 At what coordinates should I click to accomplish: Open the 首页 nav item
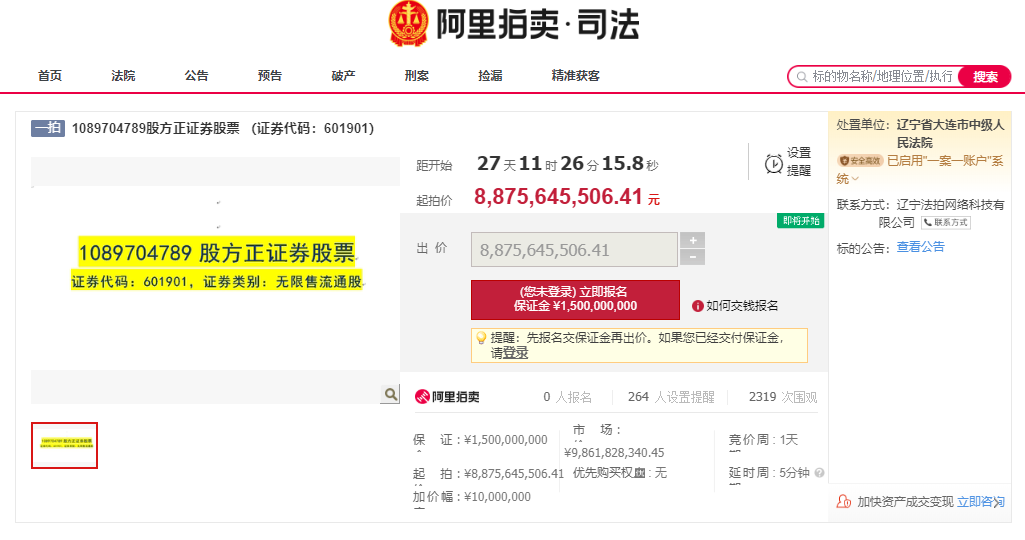click(x=50, y=76)
